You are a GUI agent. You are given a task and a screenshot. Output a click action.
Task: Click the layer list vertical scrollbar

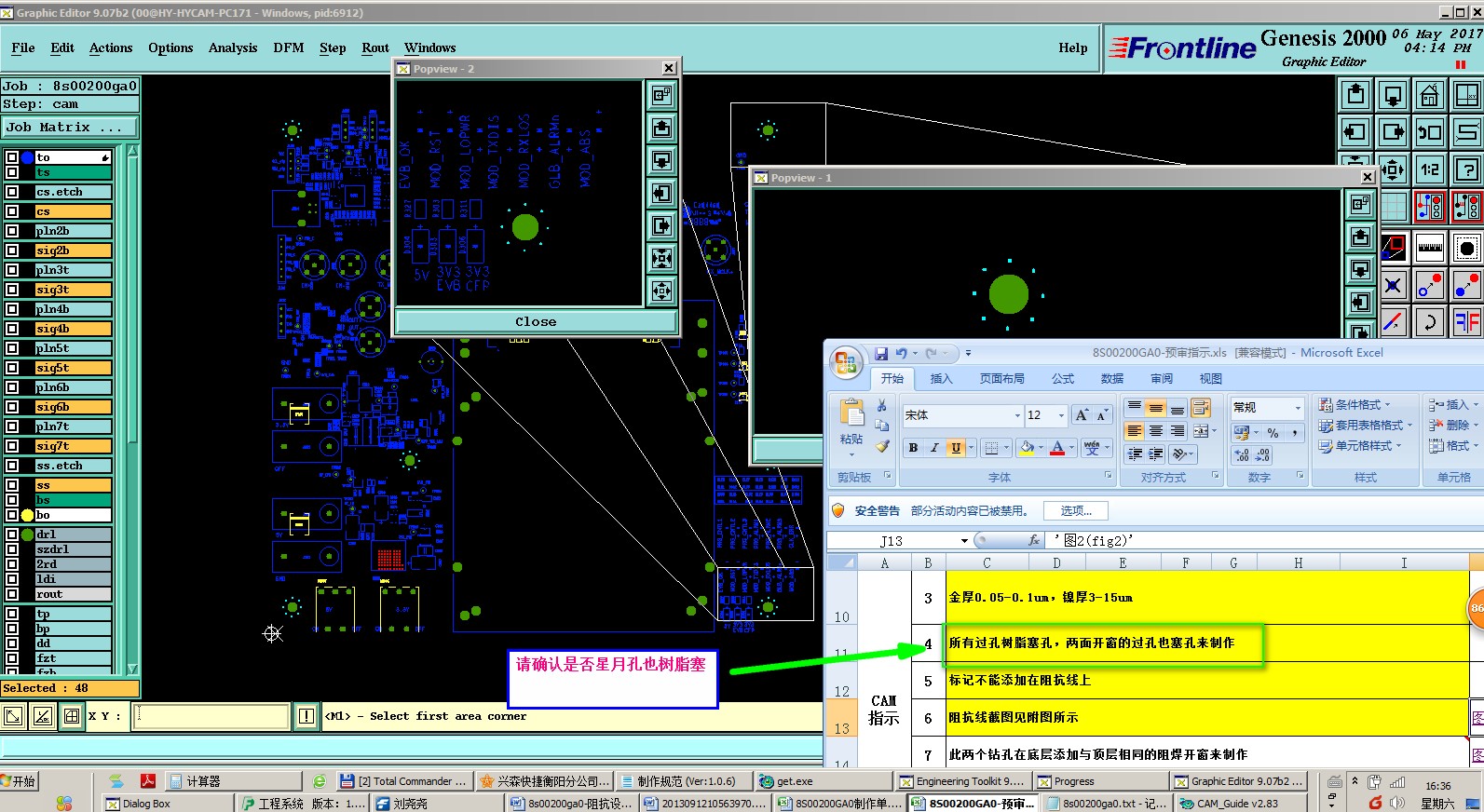[x=131, y=410]
